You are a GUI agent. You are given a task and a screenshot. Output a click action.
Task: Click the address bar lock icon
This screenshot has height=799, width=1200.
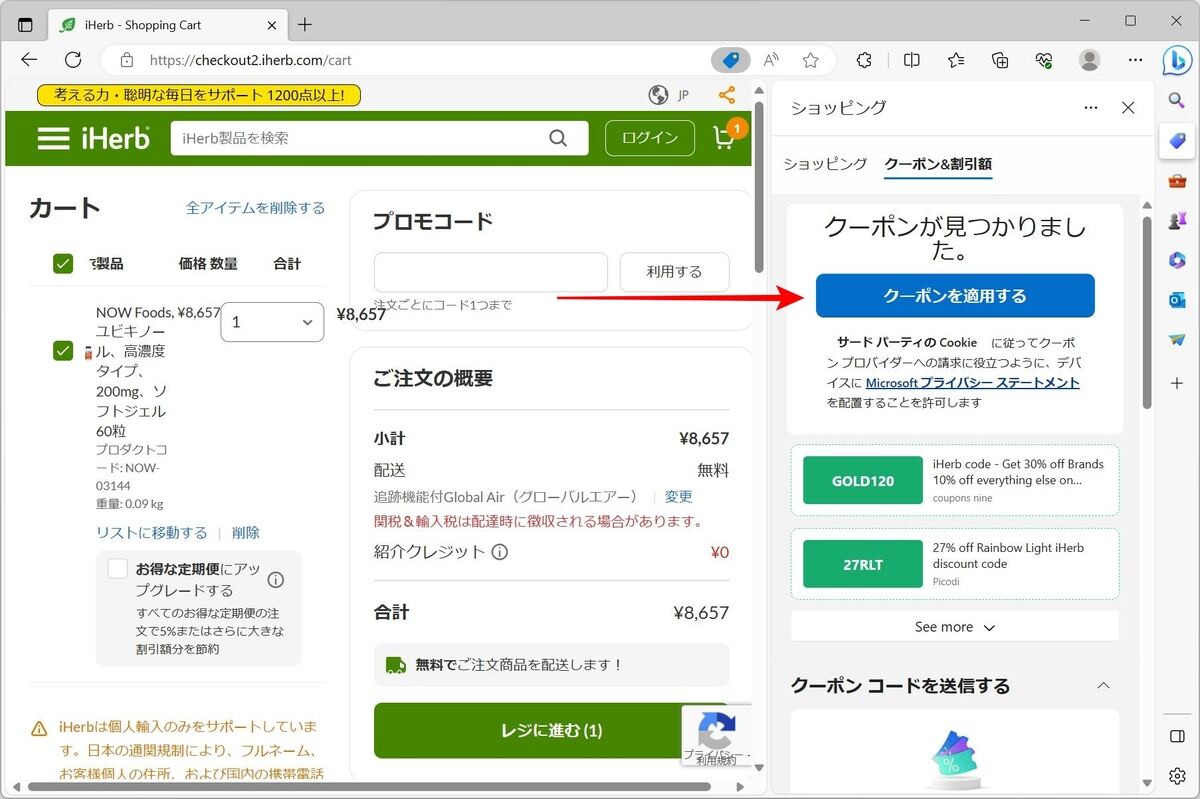[x=125, y=60]
